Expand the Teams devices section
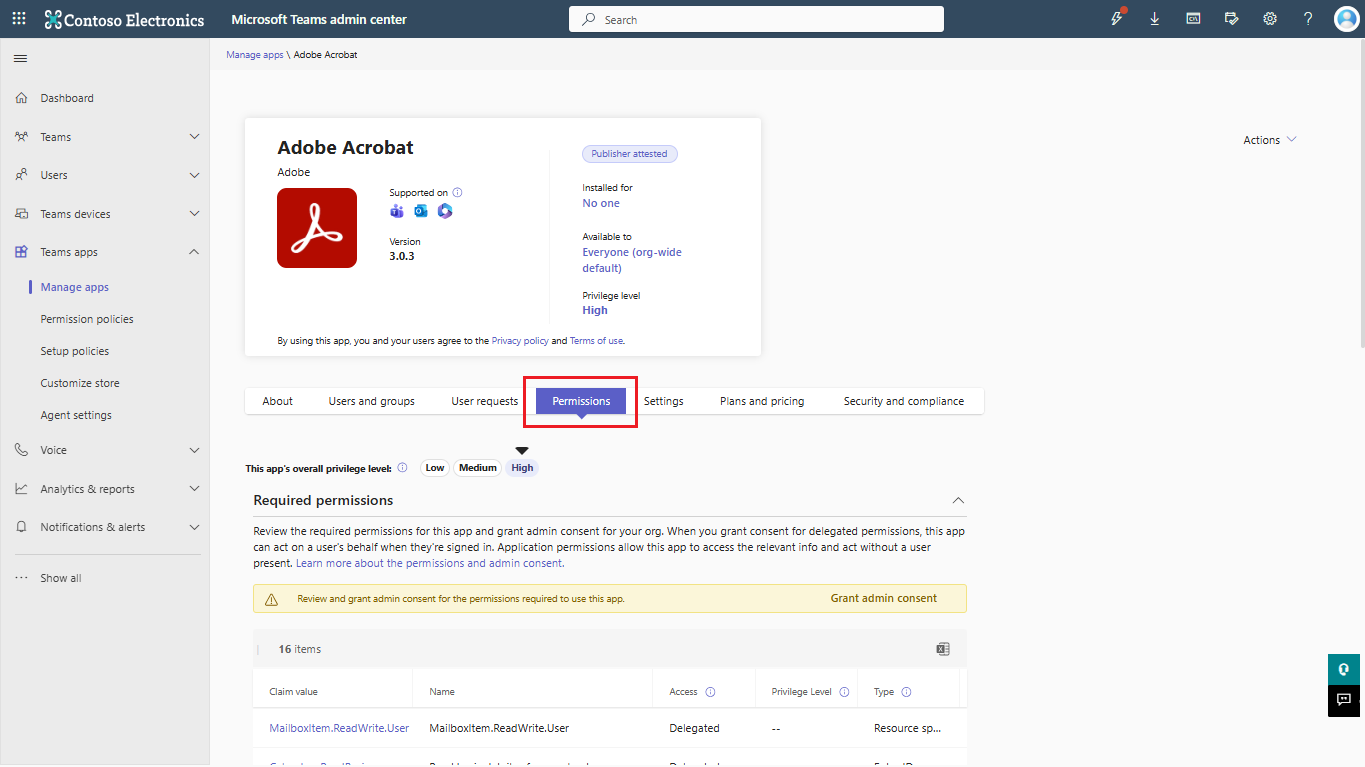This screenshot has height=767, width=1365. [x=194, y=214]
